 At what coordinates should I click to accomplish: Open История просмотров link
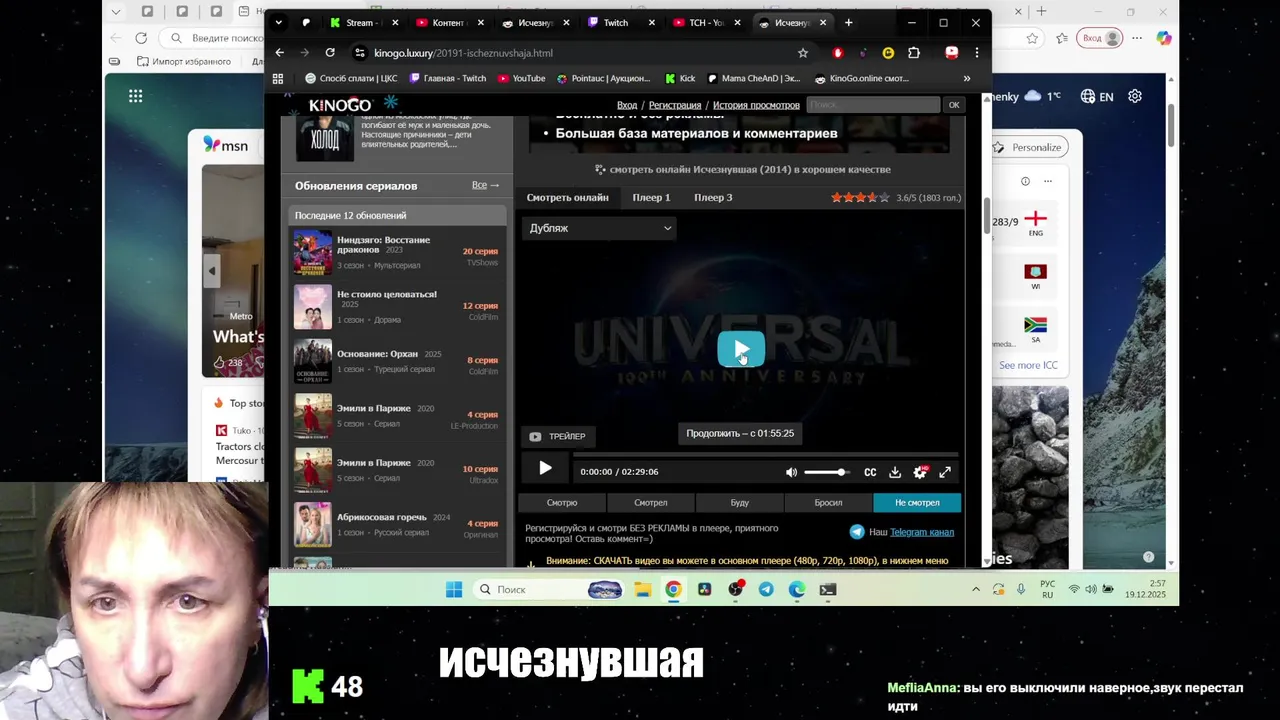[x=756, y=105]
